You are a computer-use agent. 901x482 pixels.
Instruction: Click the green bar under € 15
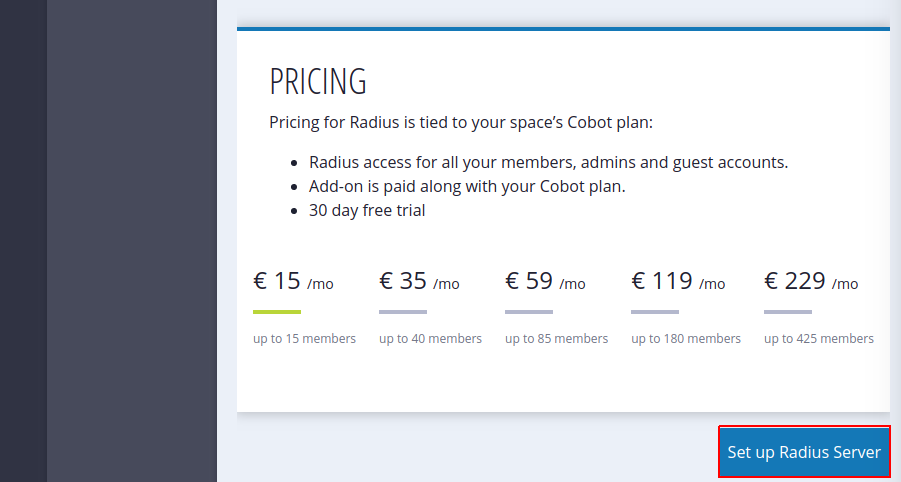(x=277, y=312)
